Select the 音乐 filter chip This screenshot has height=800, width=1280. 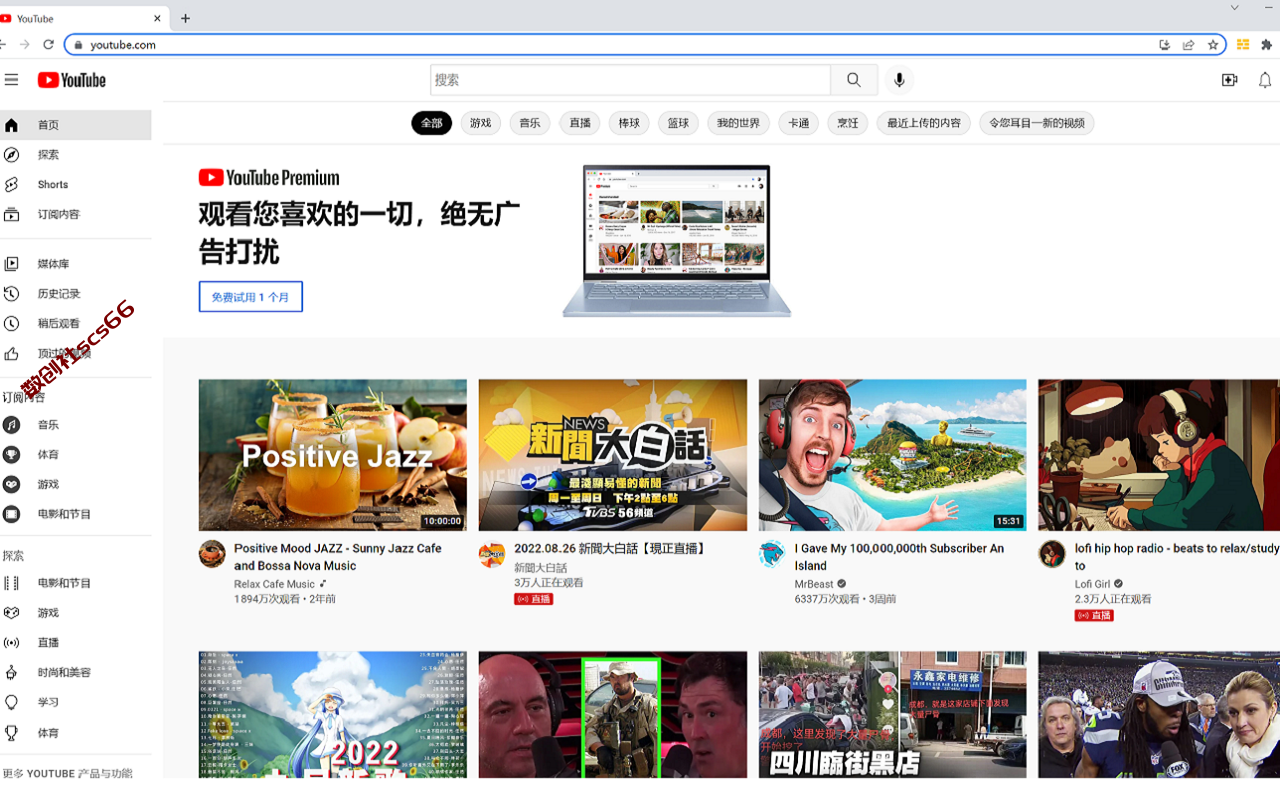530,123
